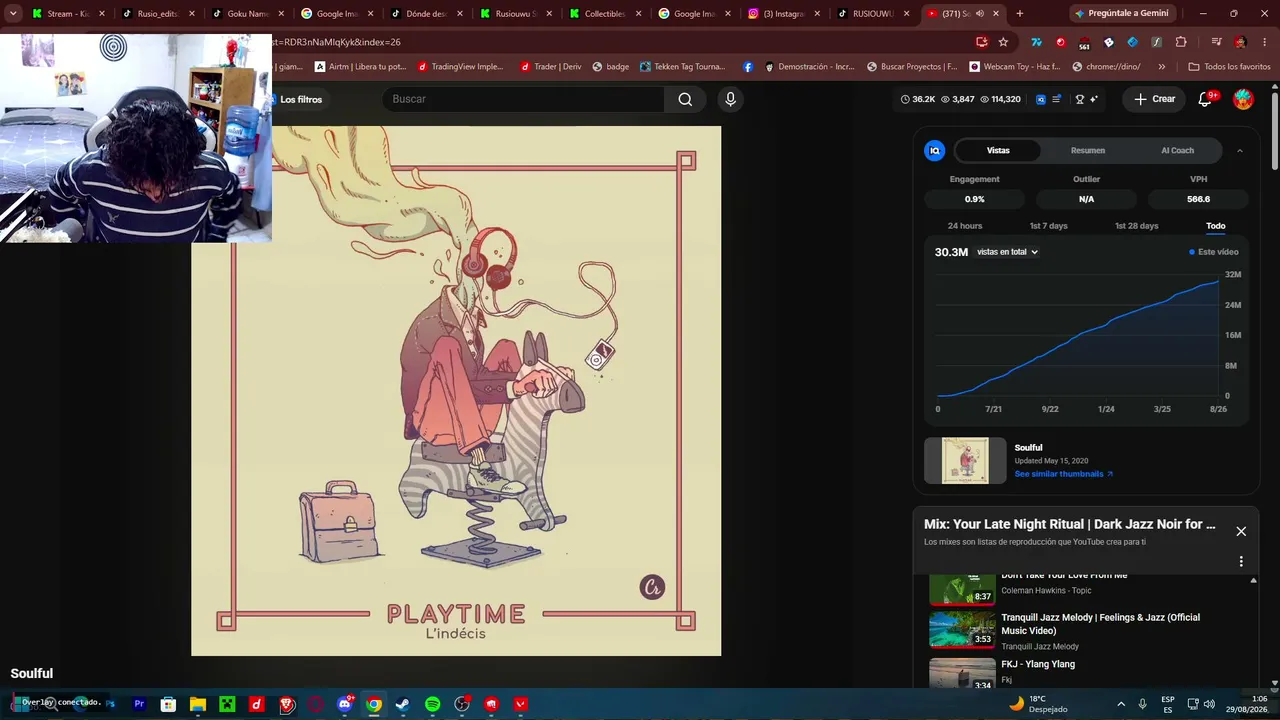Switch to the Vistas tab
Viewport: 1280px width, 720px height.
tap(998, 150)
